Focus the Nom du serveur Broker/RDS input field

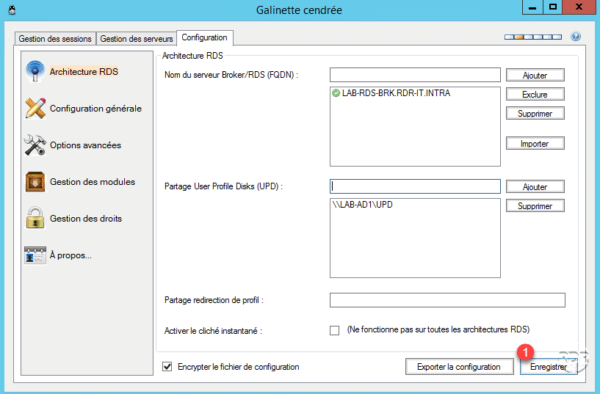click(x=415, y=75)
